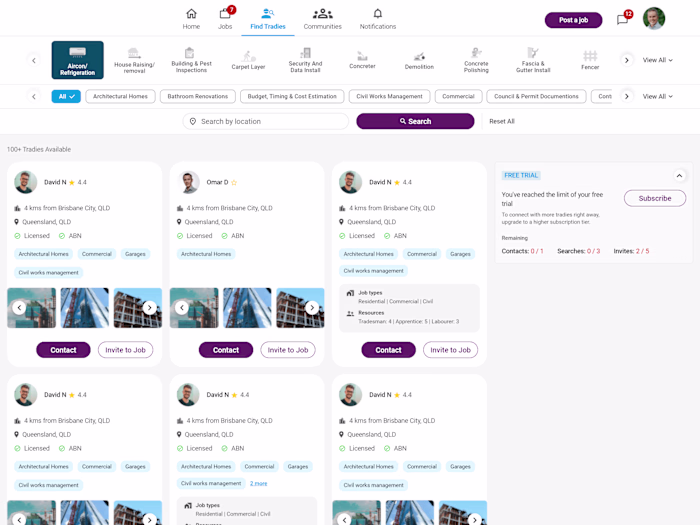Click Search by location field
This screenshot has width=700, height=525.
(266, 121)
